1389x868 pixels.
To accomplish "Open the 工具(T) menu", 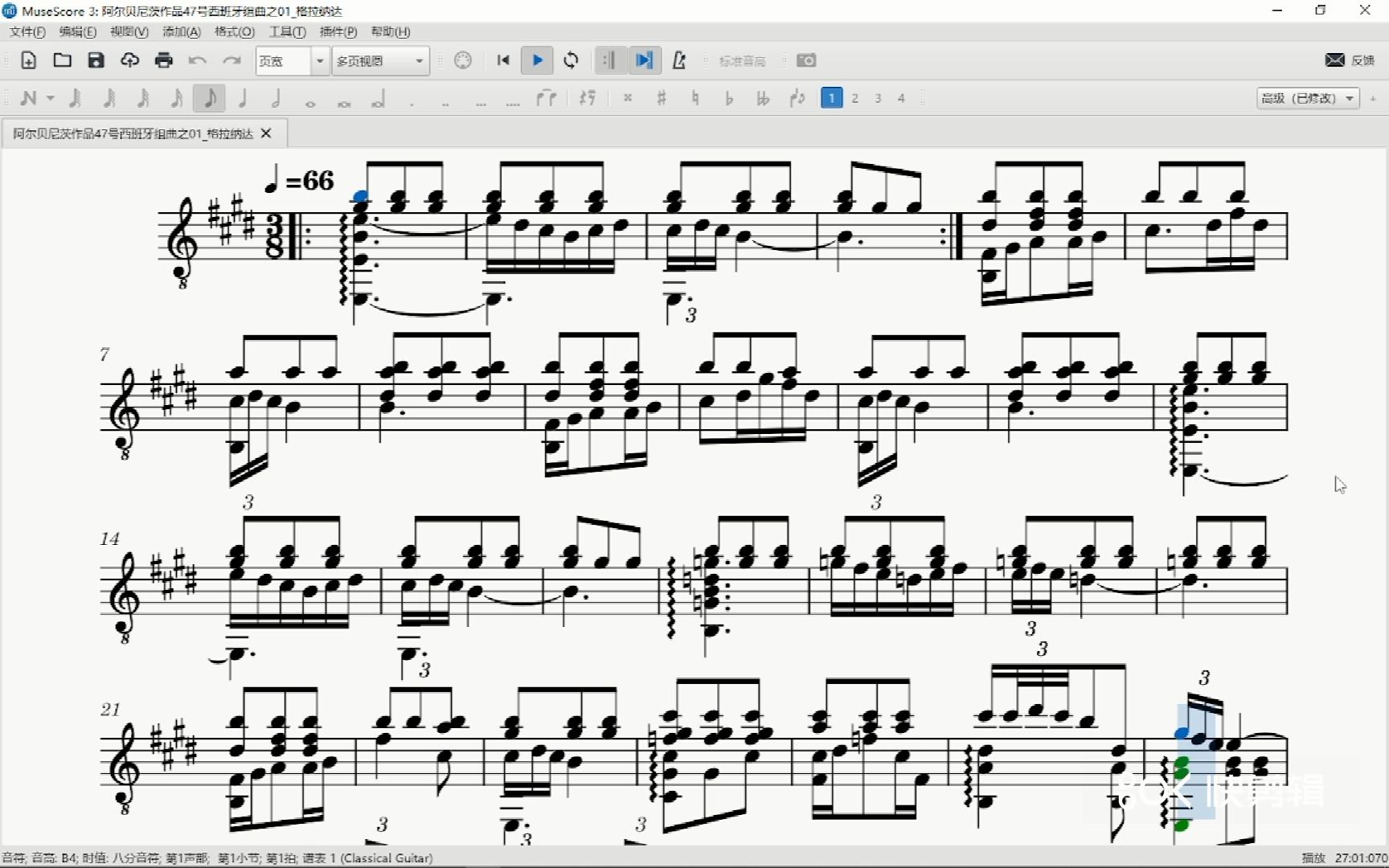I will pos(287,31).
